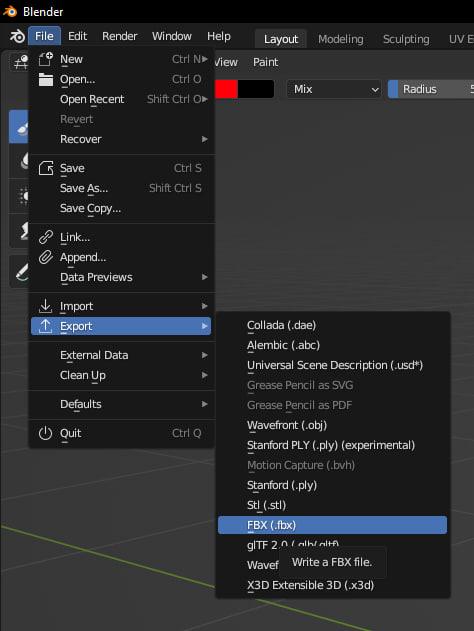The image size is (474, 631).
Task: Expand the Recover submenu
Action: click(121, 139)
